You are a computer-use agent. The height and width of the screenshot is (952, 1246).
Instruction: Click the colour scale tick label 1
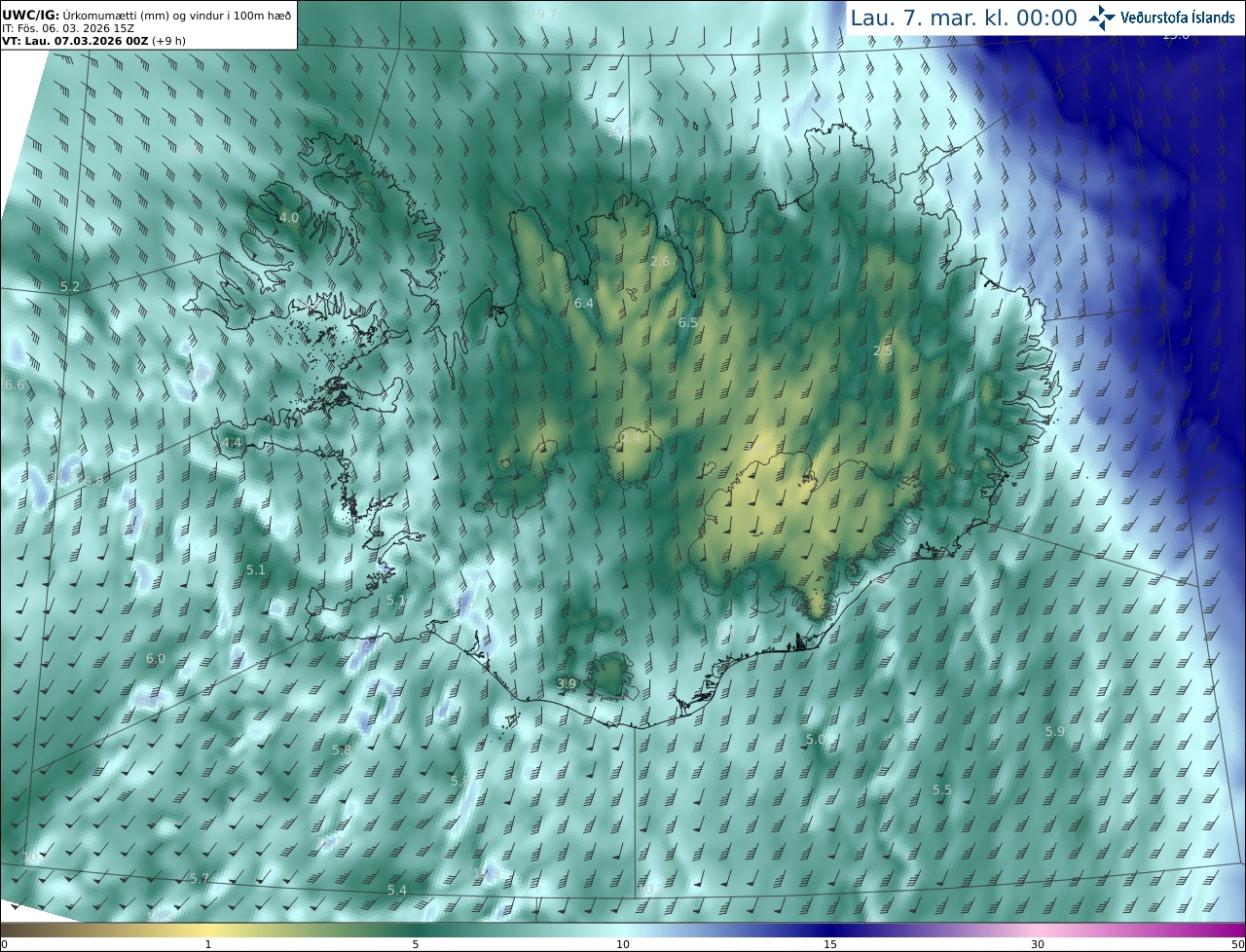coord(208,944)
